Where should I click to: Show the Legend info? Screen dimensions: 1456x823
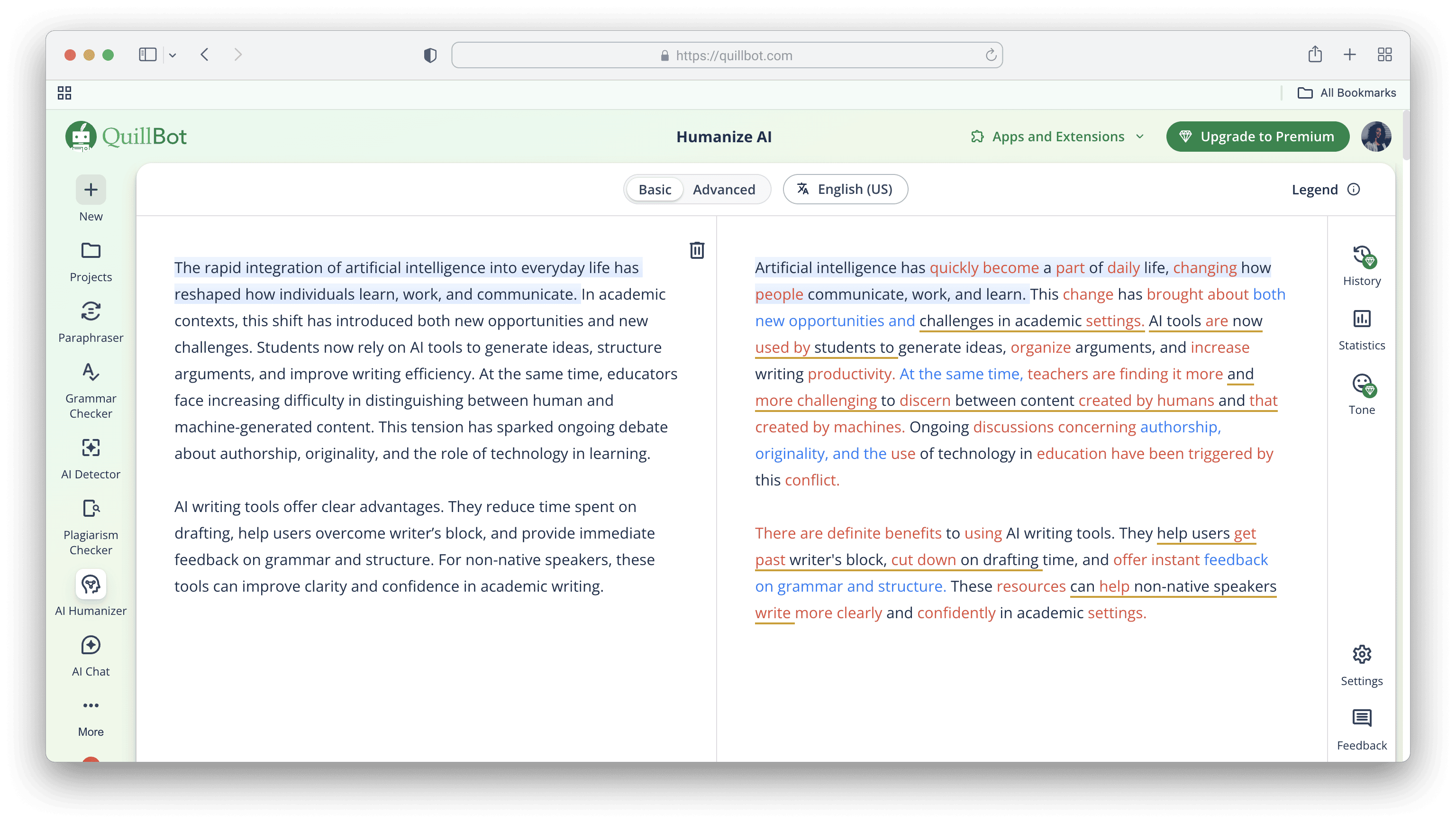1325,189
